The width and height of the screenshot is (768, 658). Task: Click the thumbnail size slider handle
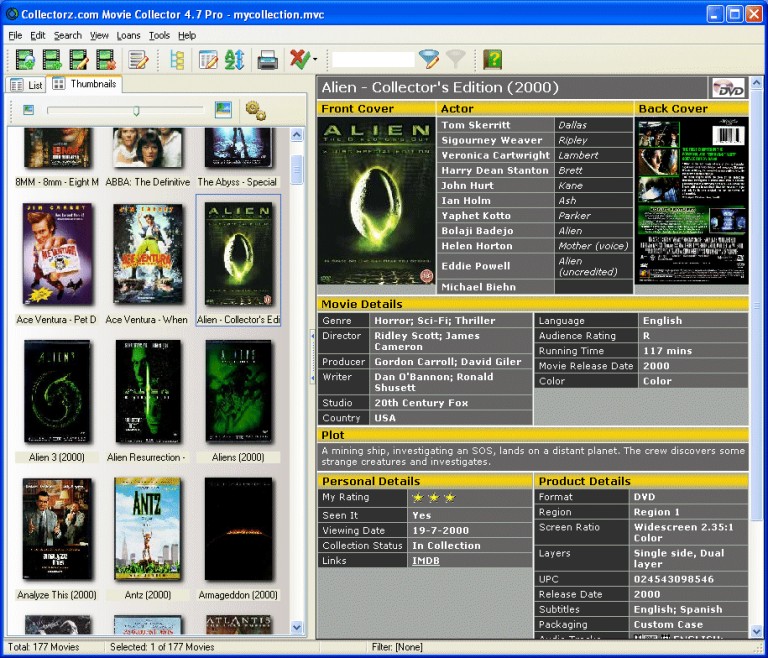[136, 111]
